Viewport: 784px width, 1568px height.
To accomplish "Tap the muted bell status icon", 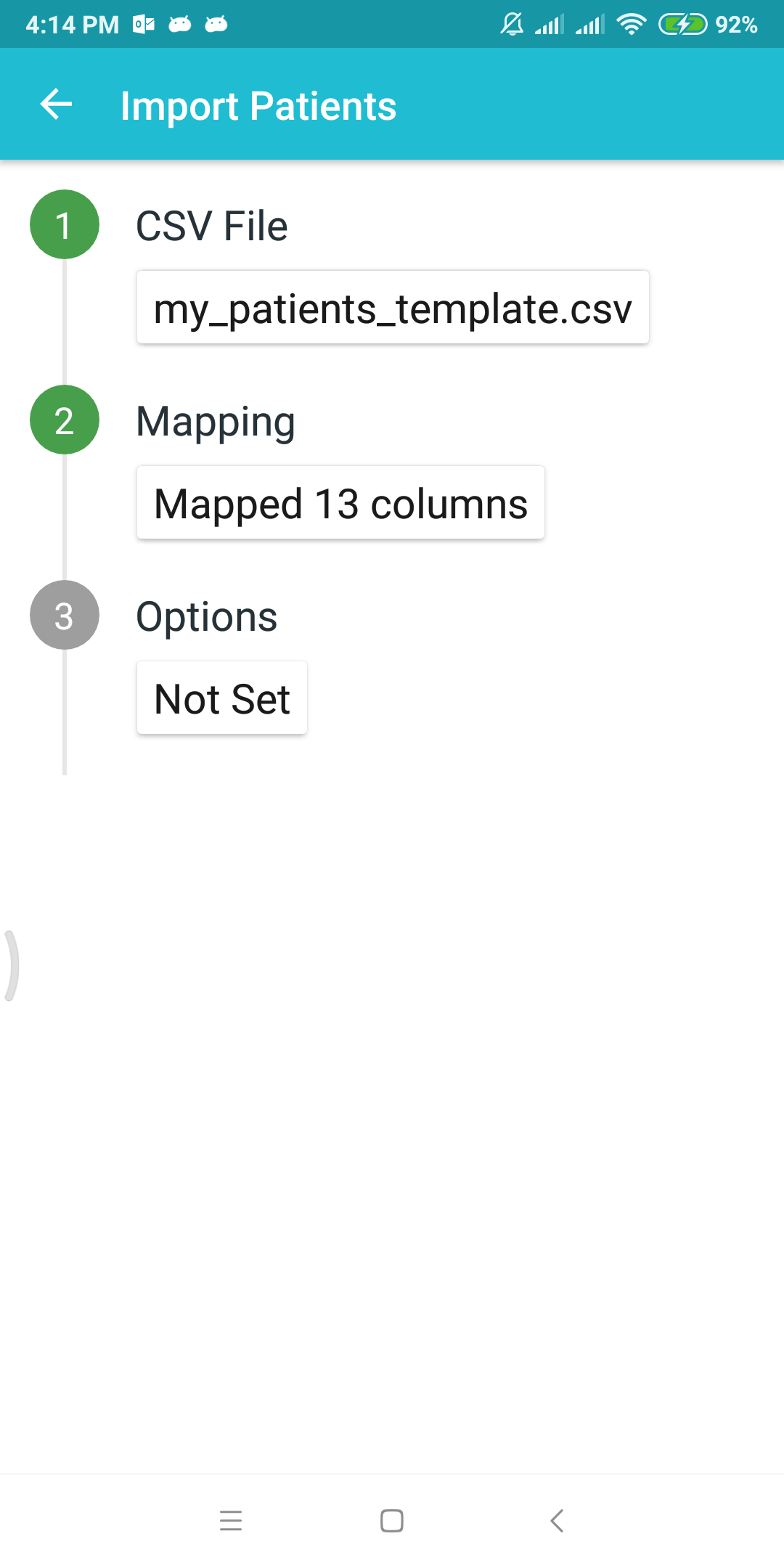I will tap(512, 25).
